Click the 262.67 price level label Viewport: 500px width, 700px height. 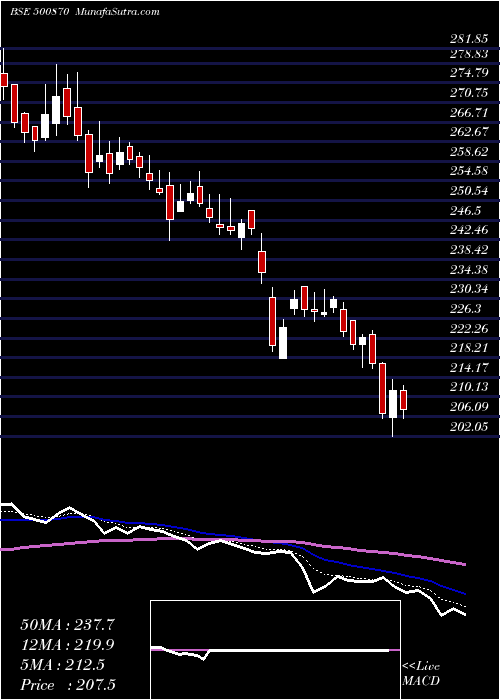pyautogui.click(x=468, y=132)
